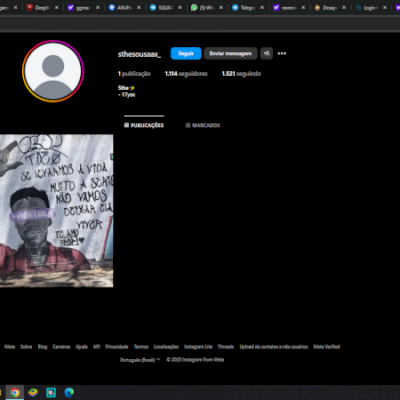This screenshot has width=400, height=400.
Task: Switch to the SQUAD Telegram browser tab
Action: [x=165, y=7]
